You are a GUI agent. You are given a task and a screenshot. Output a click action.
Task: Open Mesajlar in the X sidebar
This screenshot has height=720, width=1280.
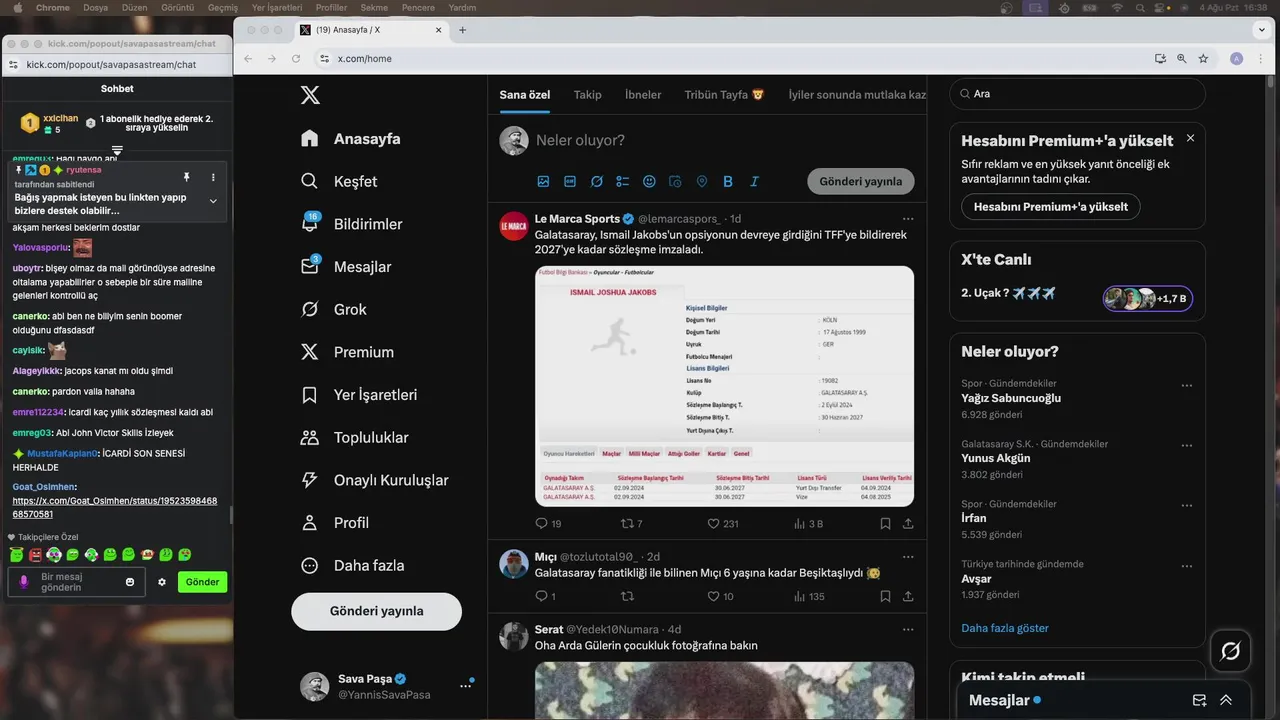(346, 267)
